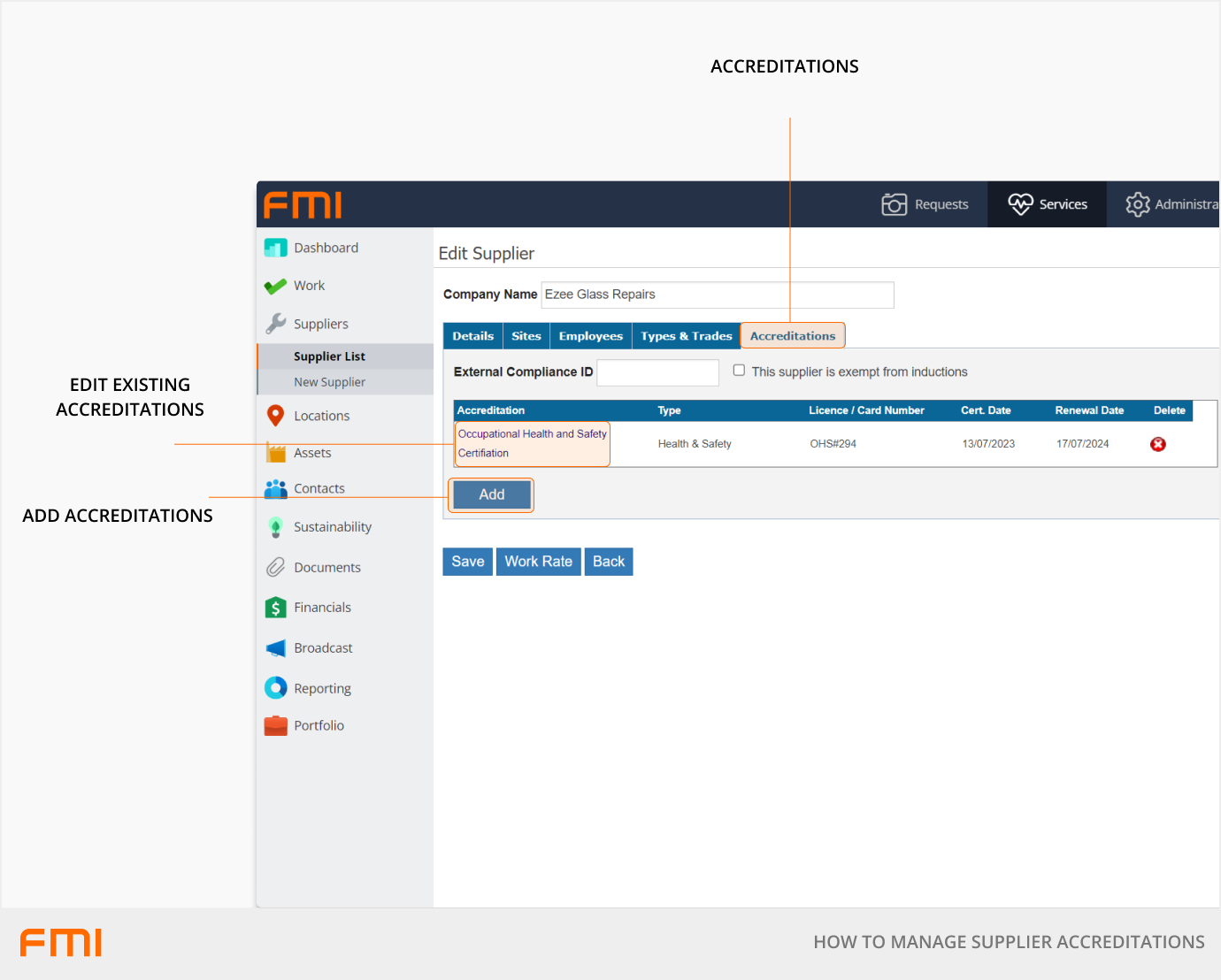Click the red delete icon in accreditation row
Screen dimensions: 1221x980
click(1157, 444)
